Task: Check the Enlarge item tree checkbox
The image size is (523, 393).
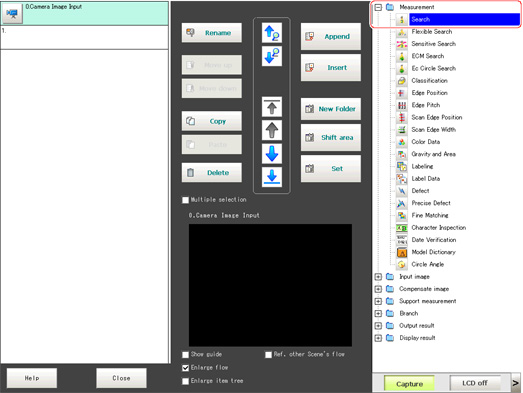Action: click(185, 381)
